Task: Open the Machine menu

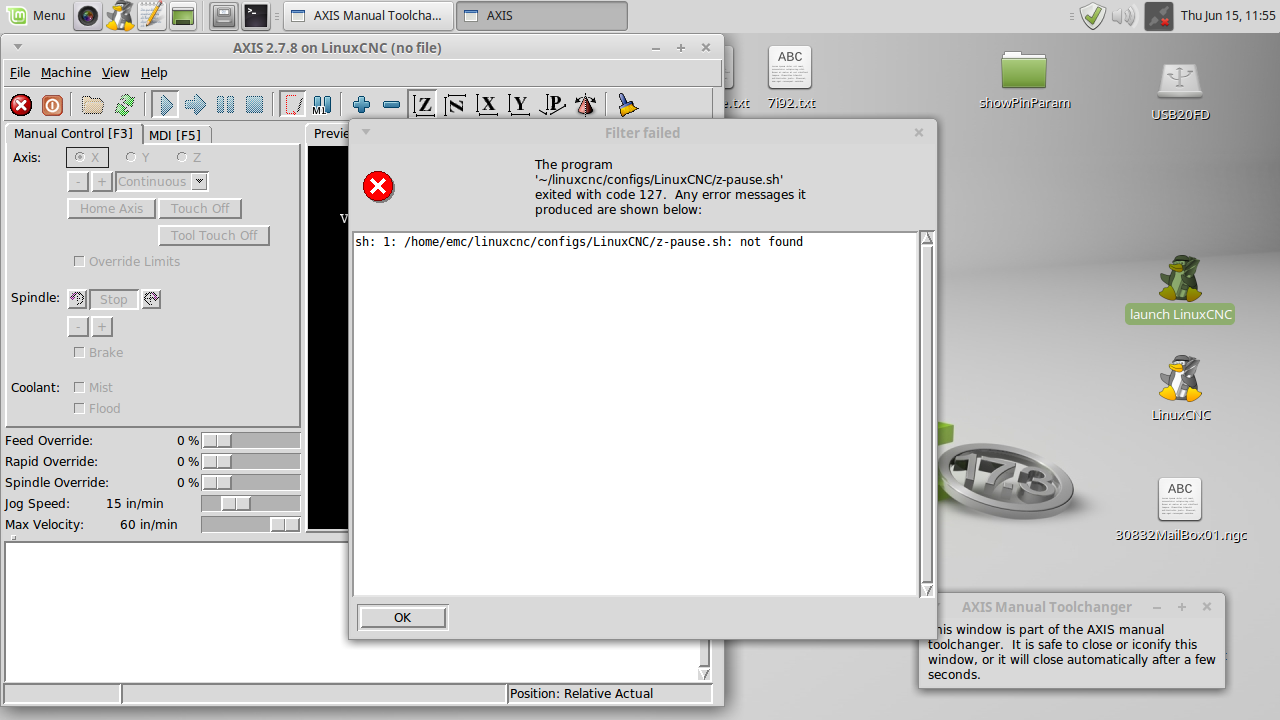Action: click(66, 72)
